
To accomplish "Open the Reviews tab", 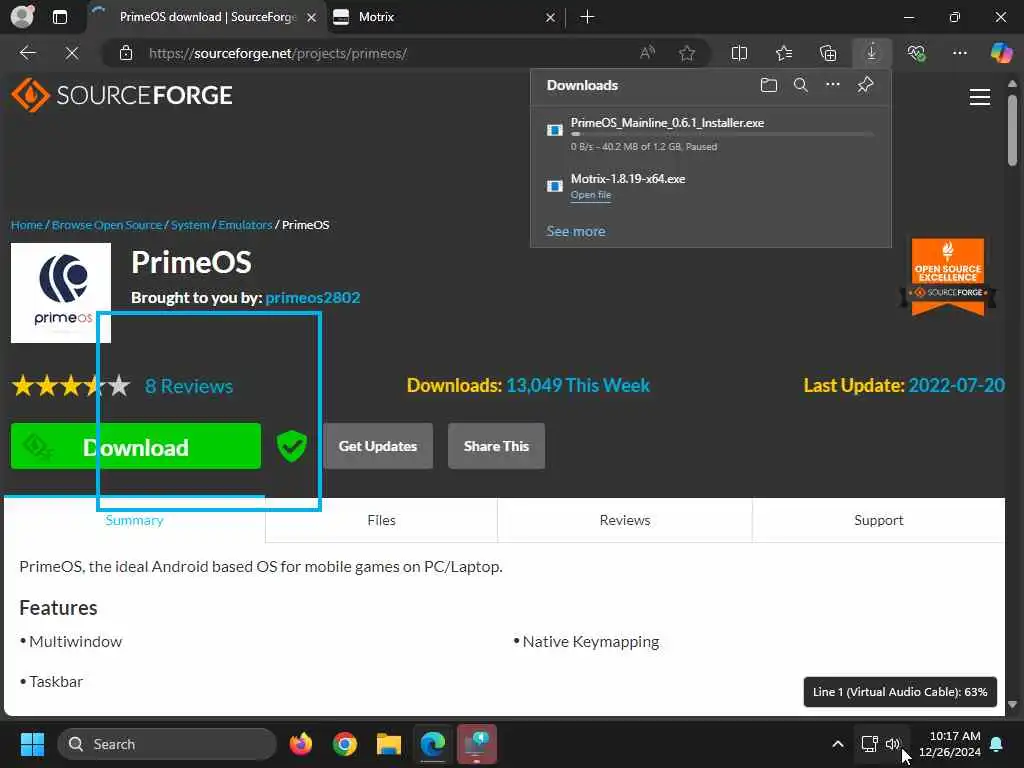I will pyautogui.click(x=625, y=520).
